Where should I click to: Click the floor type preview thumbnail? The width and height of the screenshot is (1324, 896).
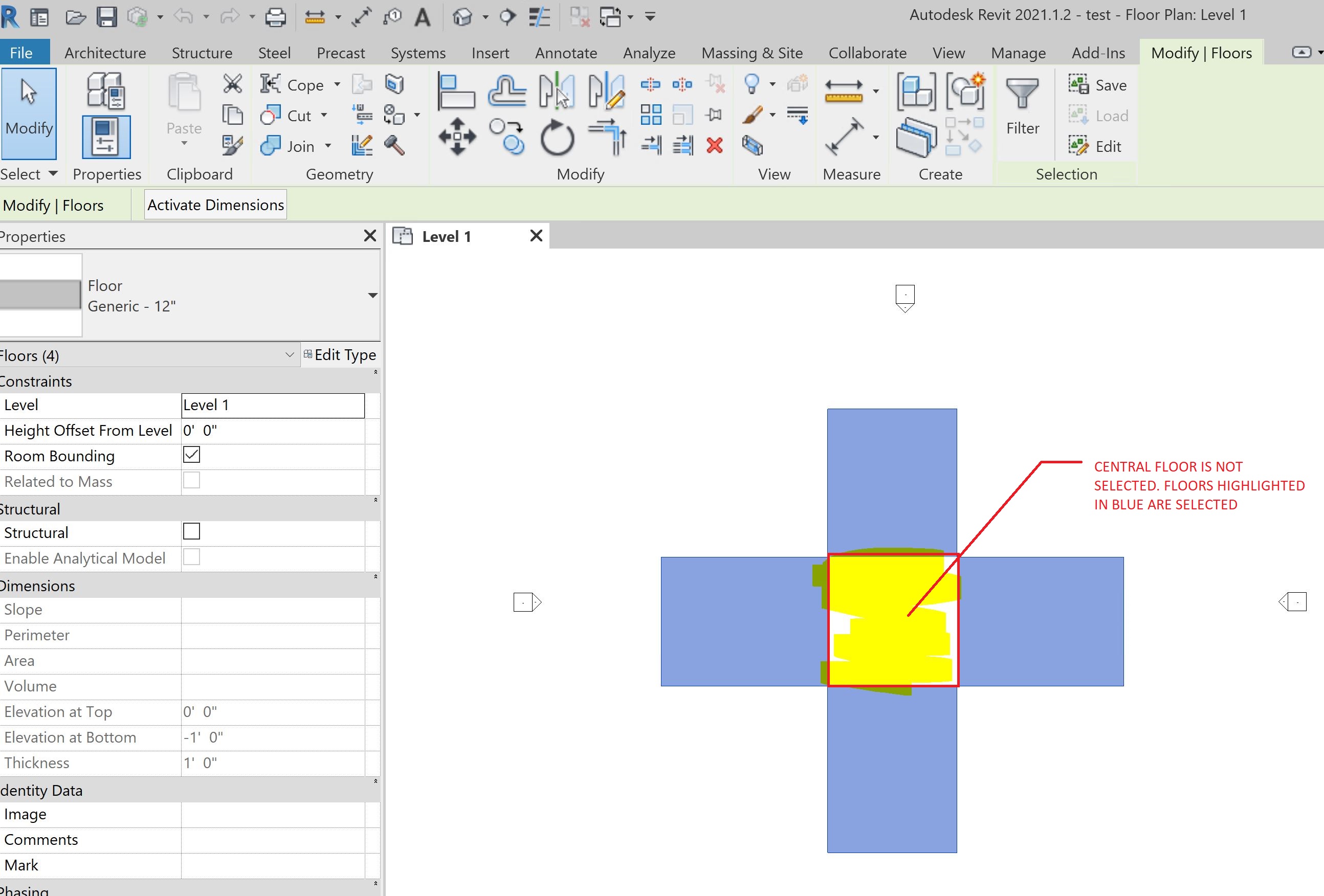click(x=41, y=295)
